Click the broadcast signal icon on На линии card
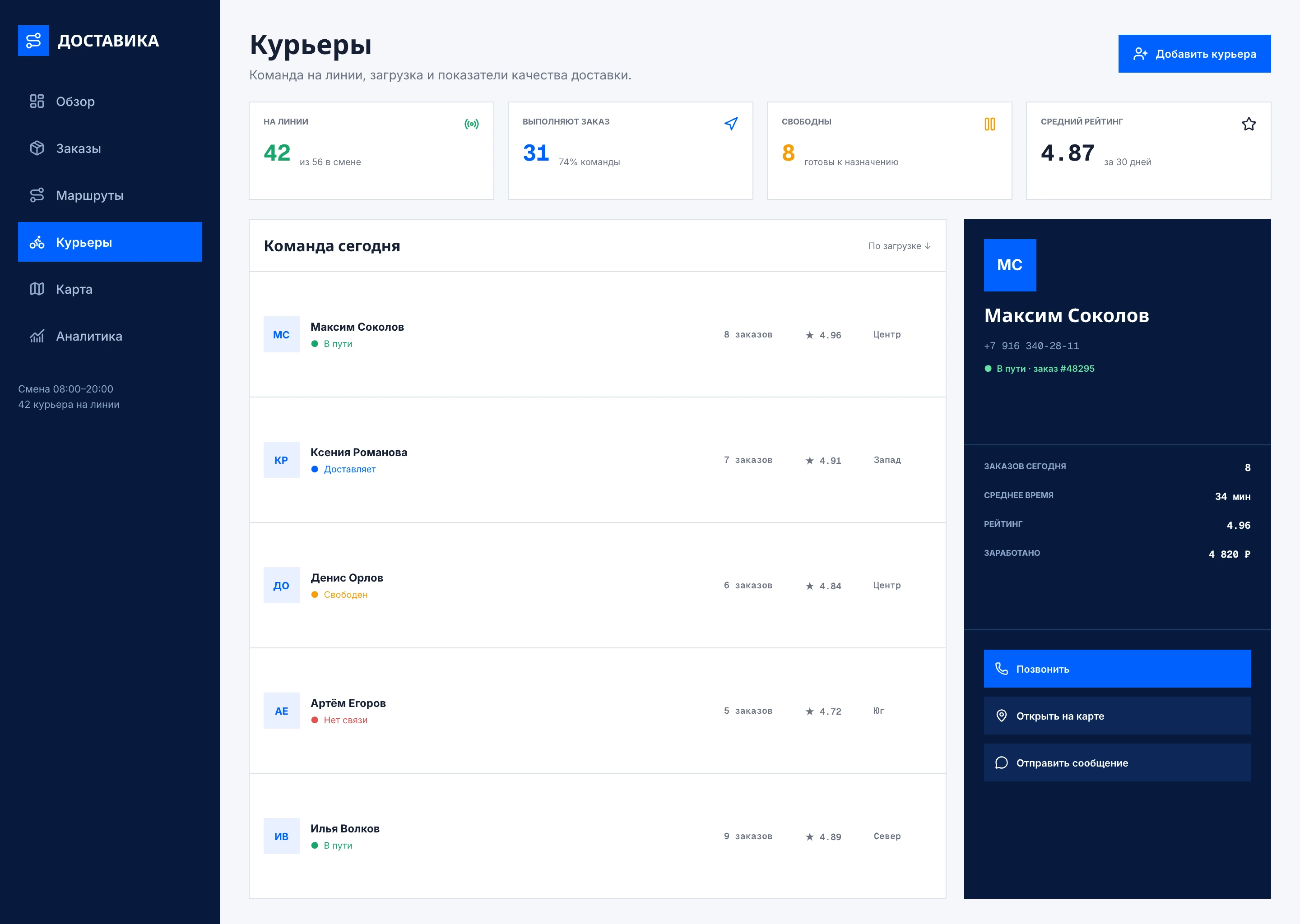 point(472,124)
